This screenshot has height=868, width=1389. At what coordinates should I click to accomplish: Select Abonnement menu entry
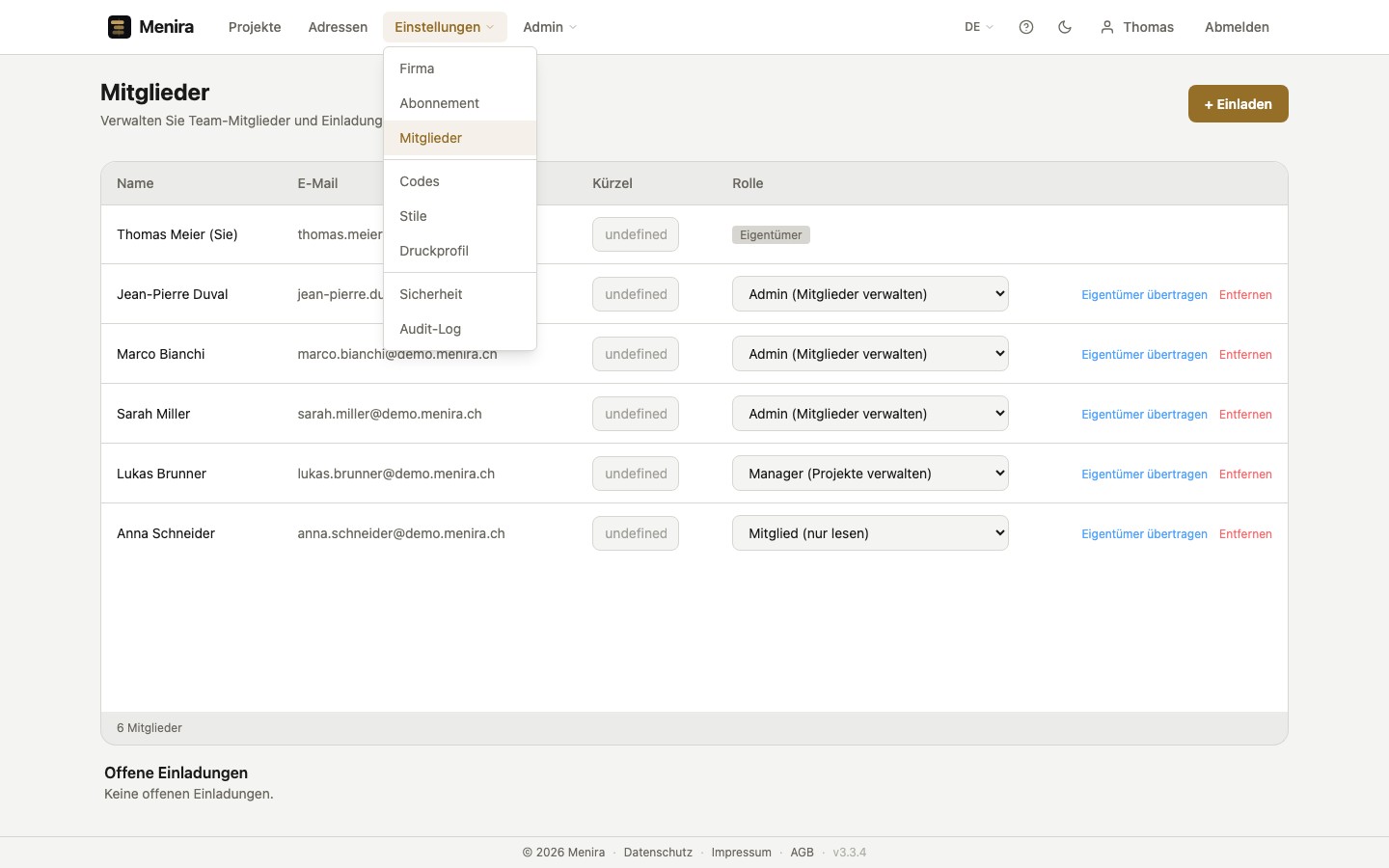coord(460,103)
